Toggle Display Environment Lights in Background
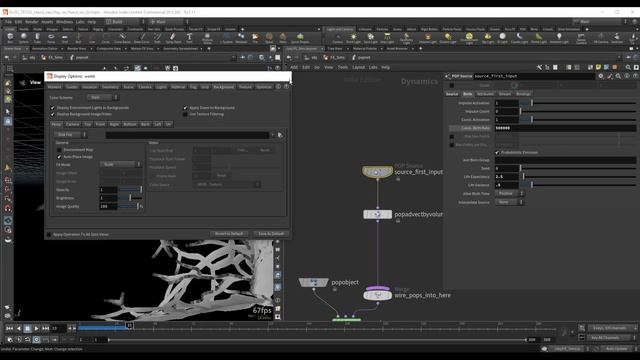 [x=53, y=108]
